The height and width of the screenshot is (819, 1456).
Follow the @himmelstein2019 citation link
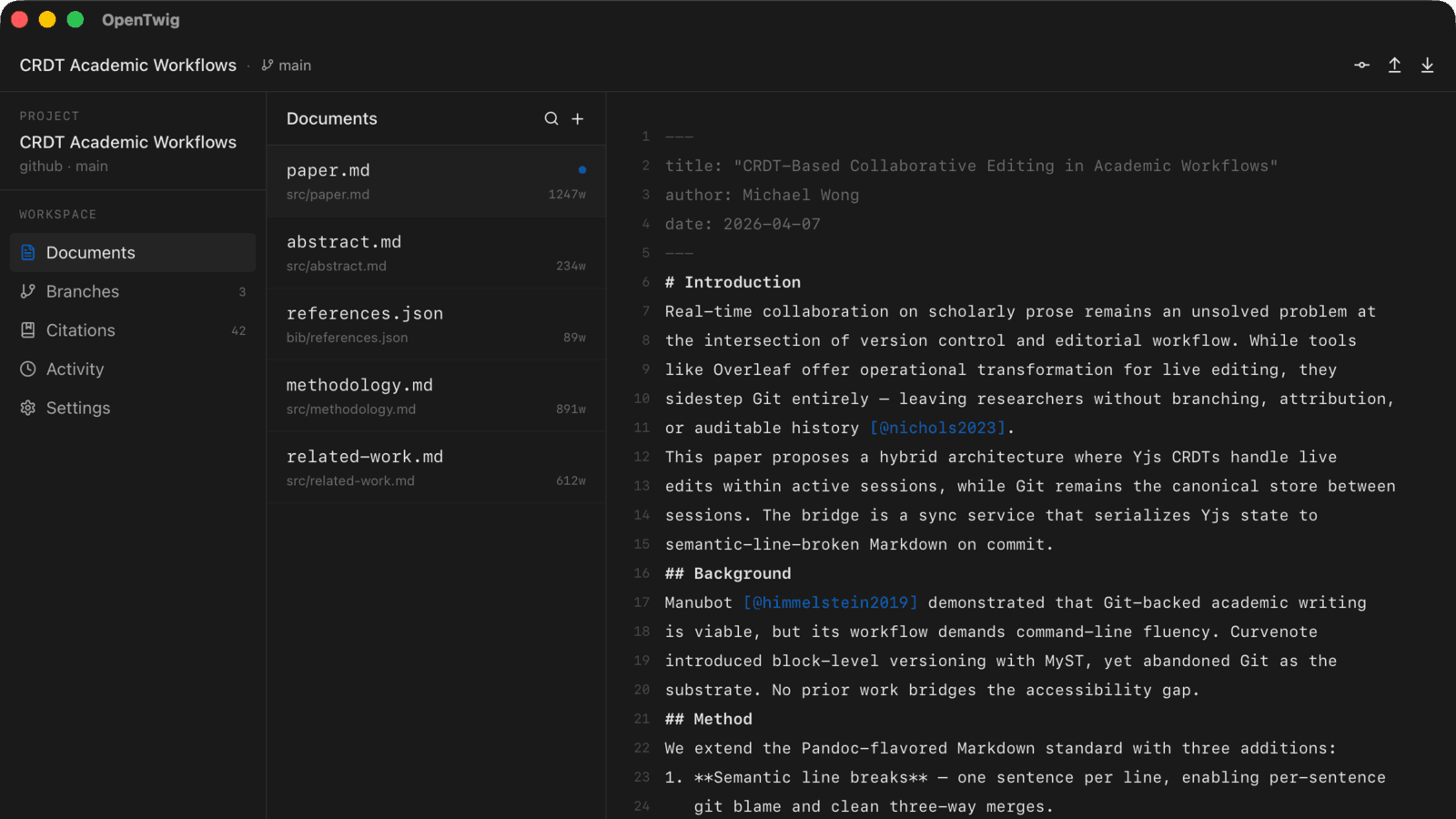(x=831, y=602)
